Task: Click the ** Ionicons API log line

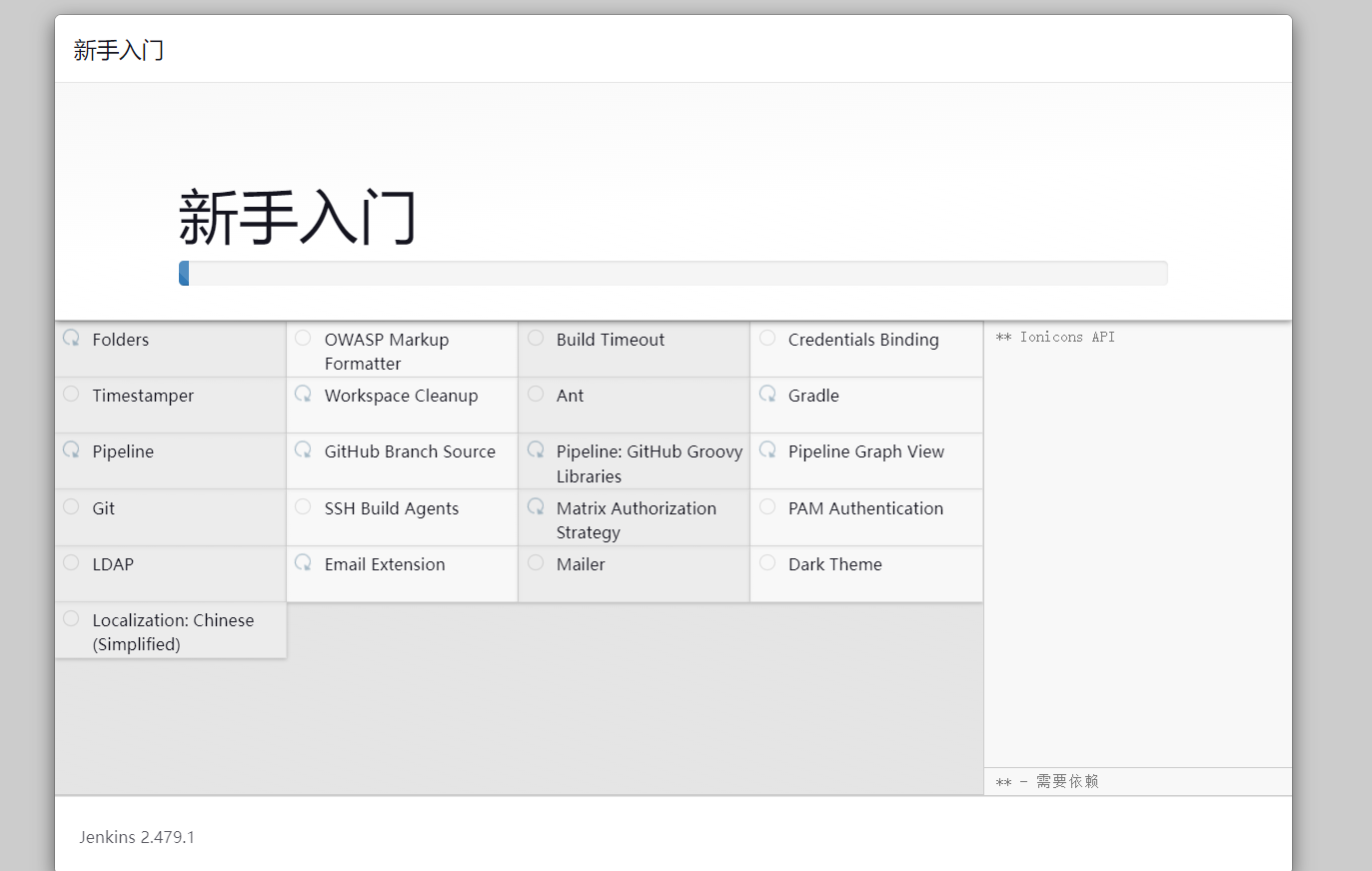Action: pyautogui.click(x=1055, y=338)
